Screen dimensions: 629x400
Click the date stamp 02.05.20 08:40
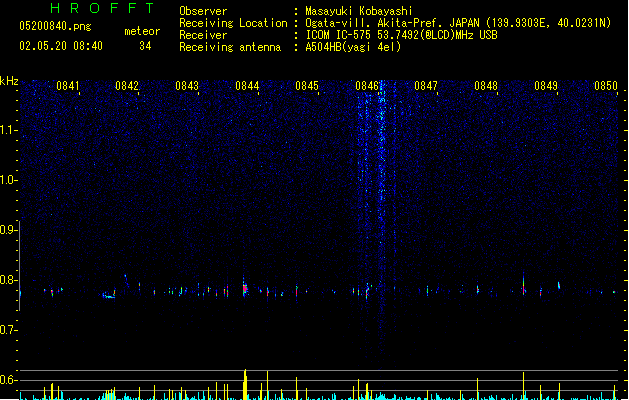coord(61,46)
